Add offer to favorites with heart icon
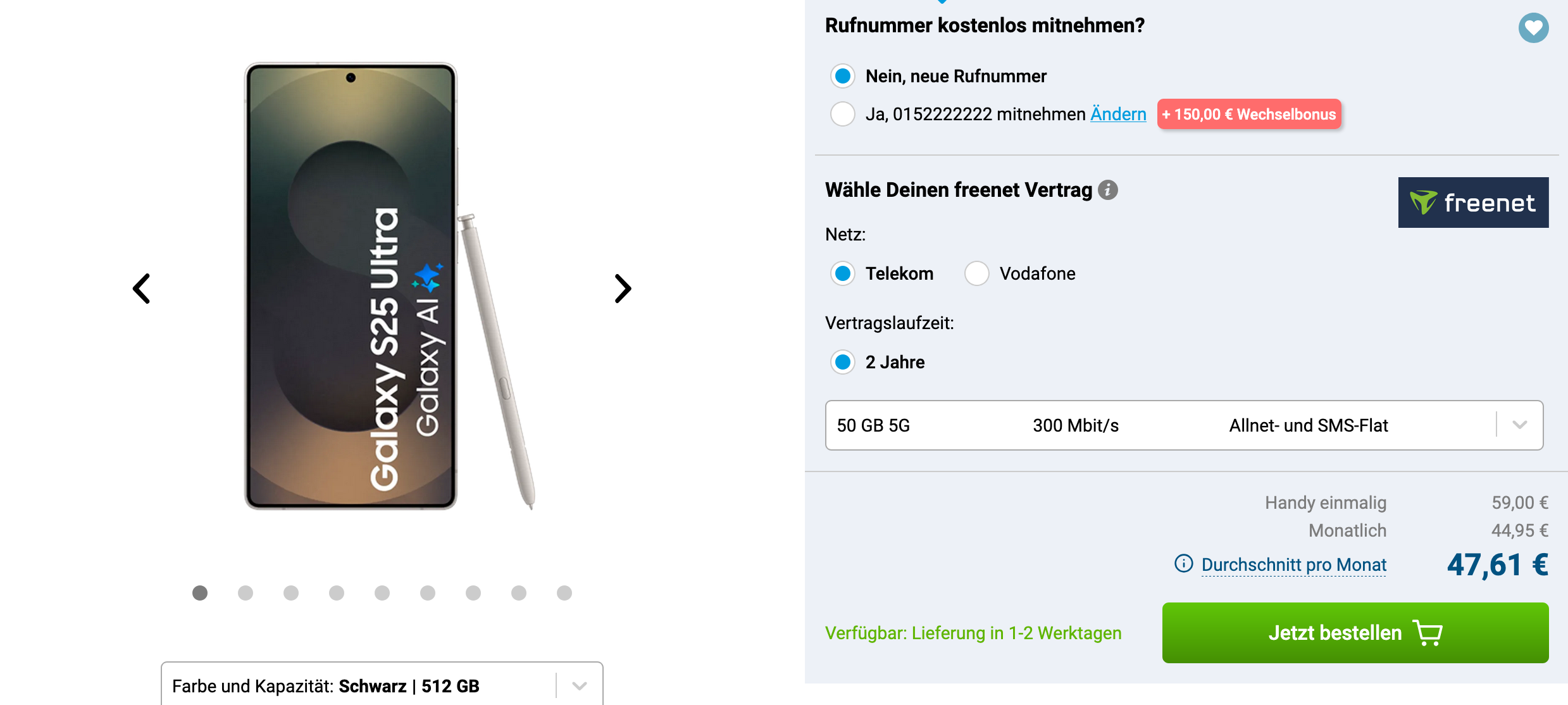Image resolution: width=1568 pixels, height=705 pixels. [x=1533, y=28]
